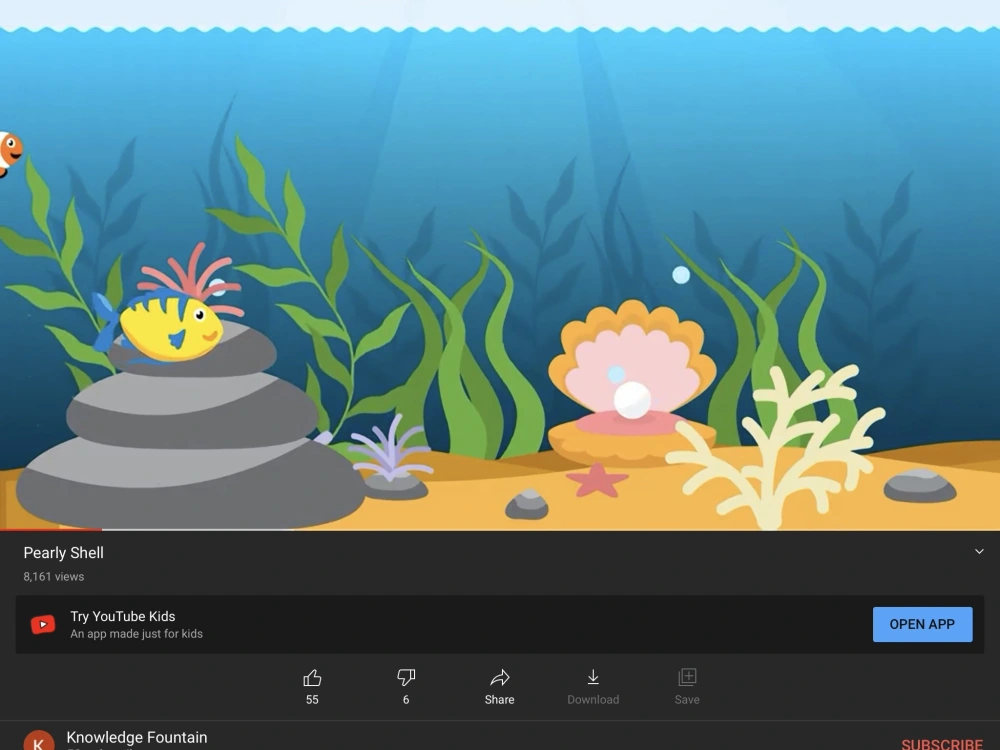Open Knowledge Fountain channel name
1000x750 pixels.
136,737
